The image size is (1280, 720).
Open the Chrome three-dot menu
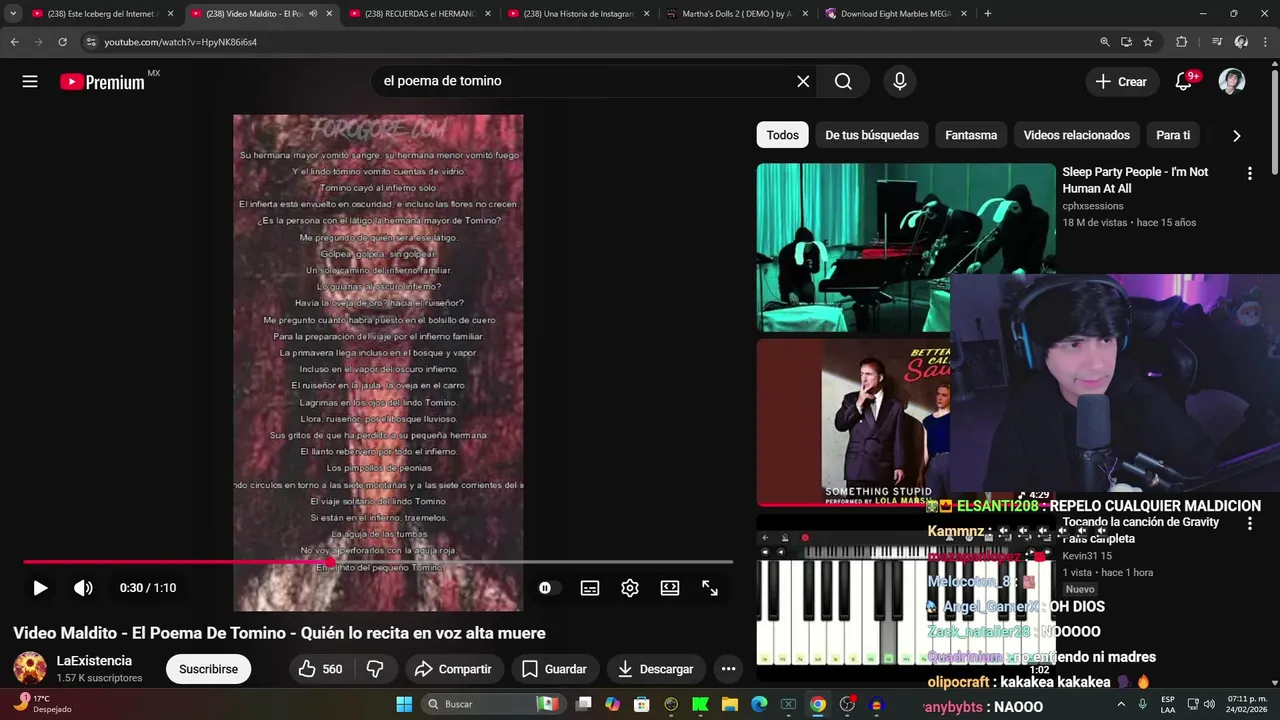[x=1266, y=42]
